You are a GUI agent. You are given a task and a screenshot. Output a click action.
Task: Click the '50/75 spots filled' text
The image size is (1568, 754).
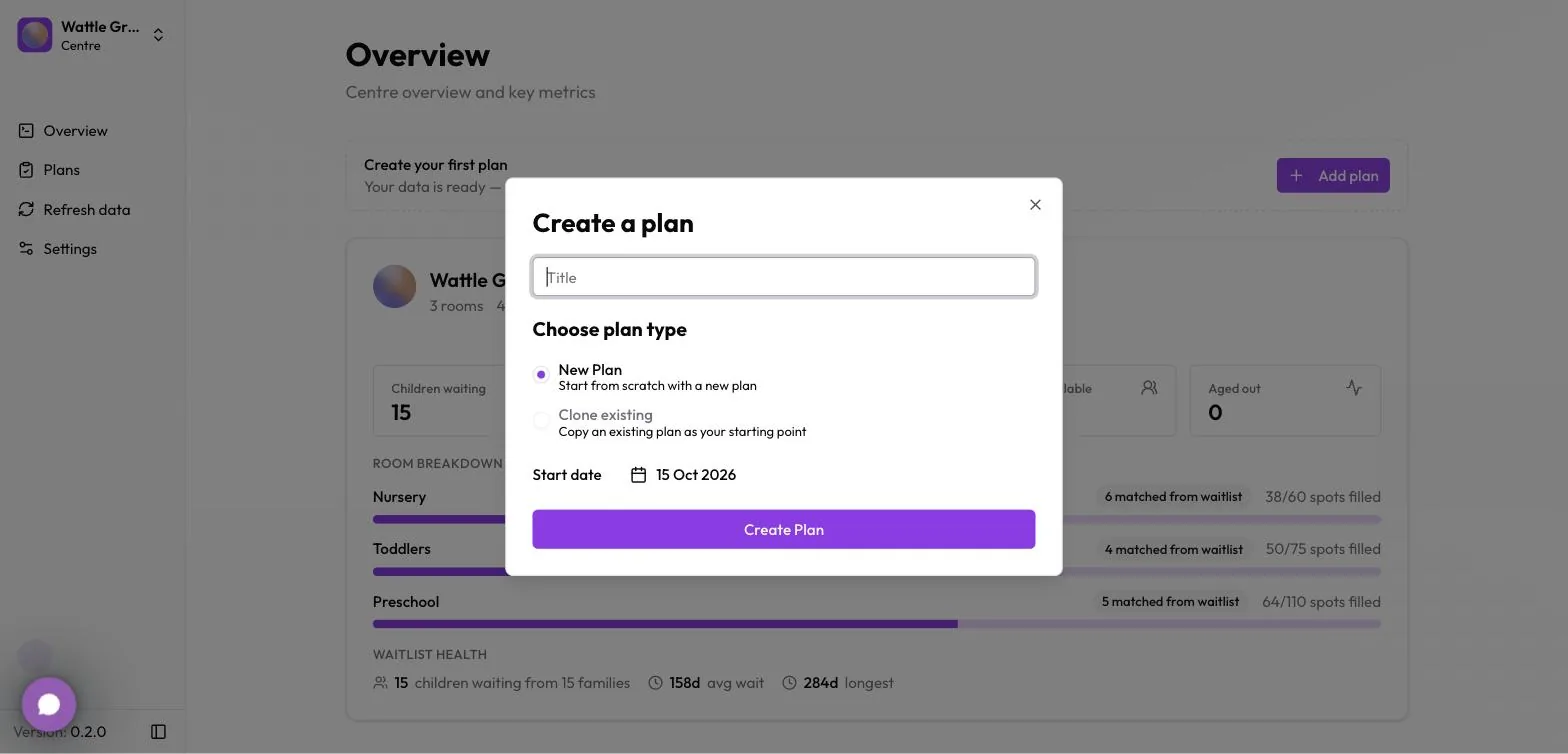tap(1323, 549)
